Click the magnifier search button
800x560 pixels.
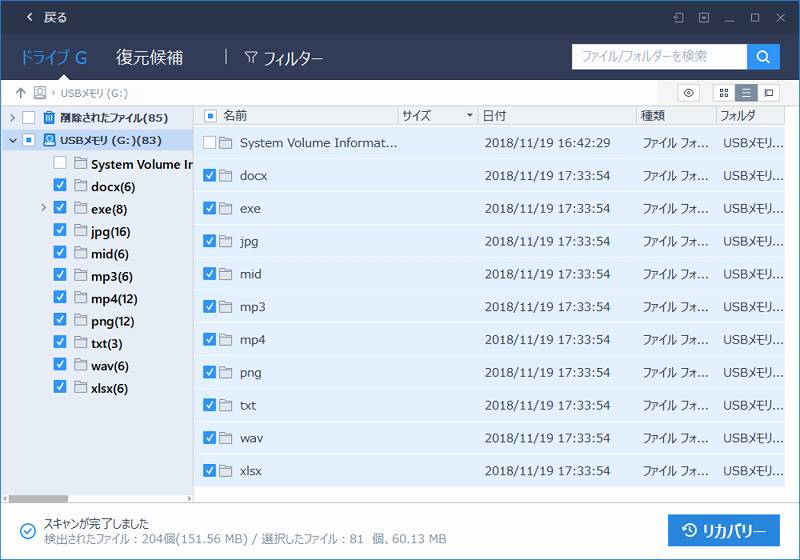[763, 57]
